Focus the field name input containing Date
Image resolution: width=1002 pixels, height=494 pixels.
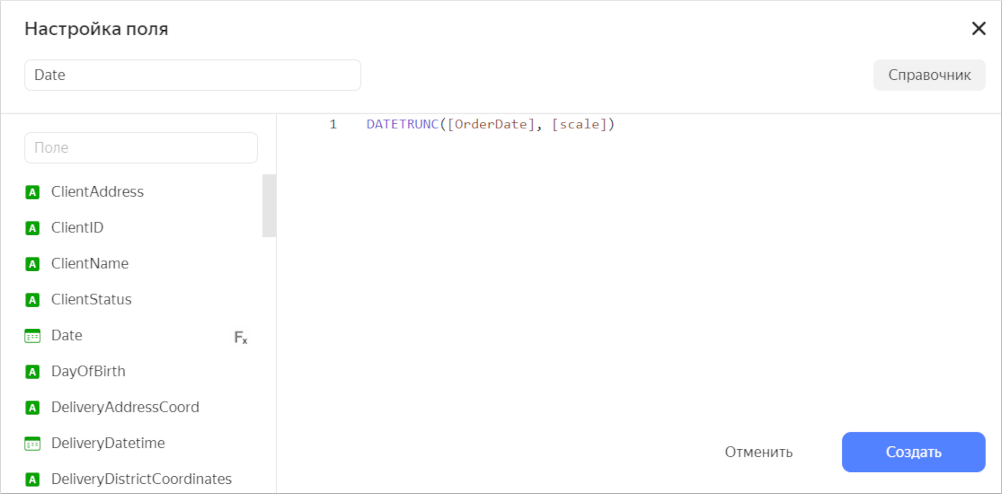click(192, 75)
